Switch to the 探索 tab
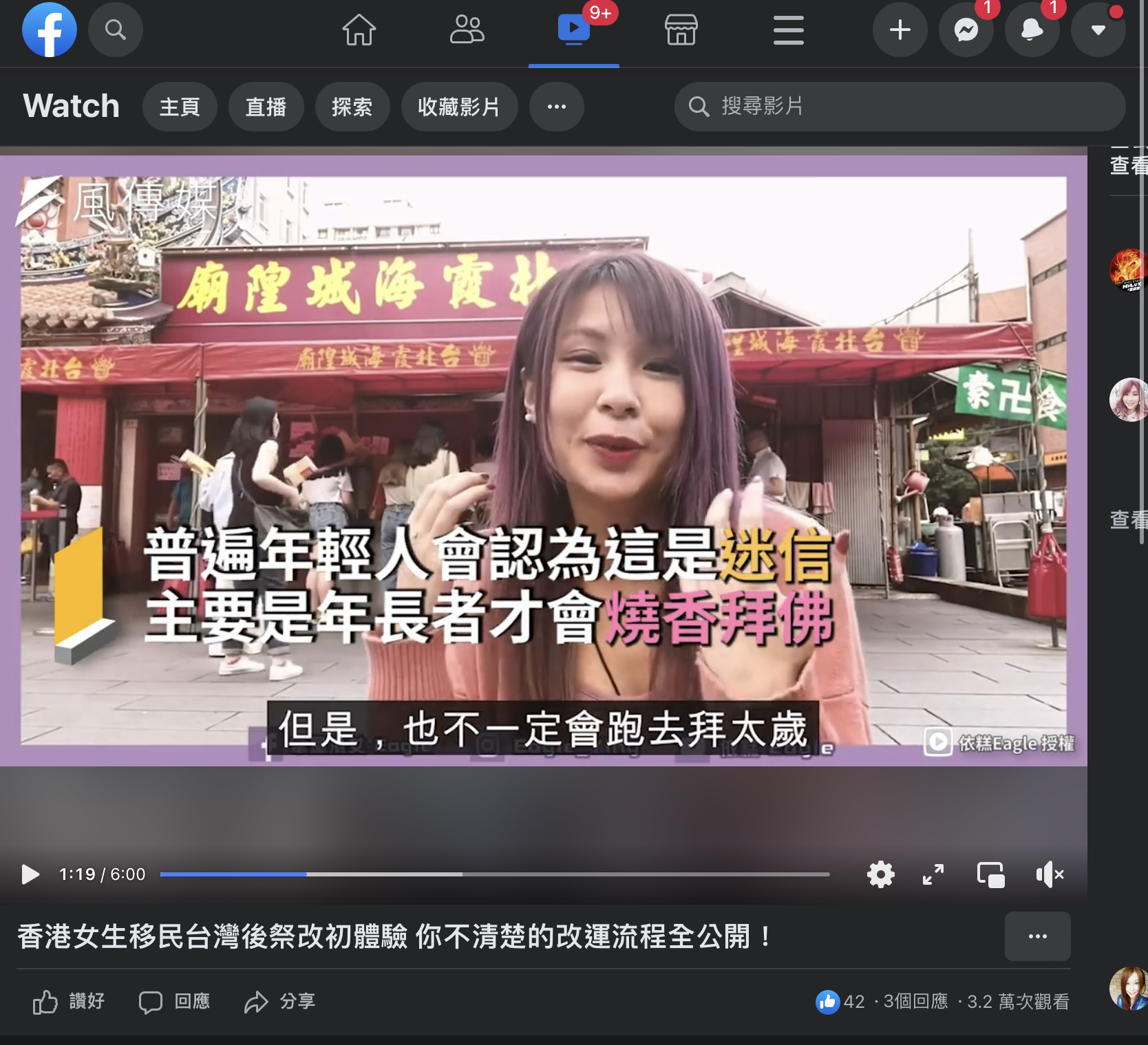This screenshot has height=1045, width=1148. 352,107
